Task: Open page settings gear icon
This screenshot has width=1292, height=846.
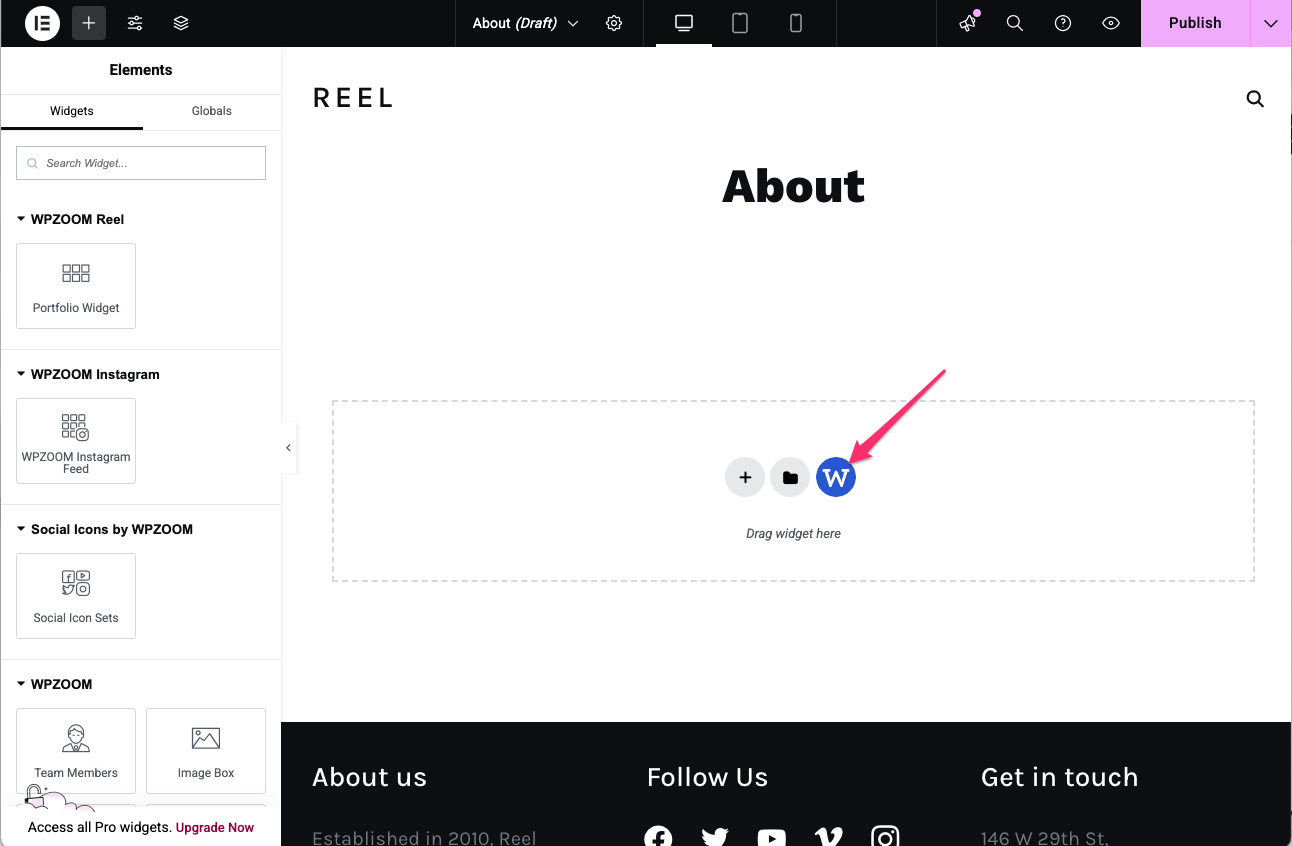Action: 614,23
